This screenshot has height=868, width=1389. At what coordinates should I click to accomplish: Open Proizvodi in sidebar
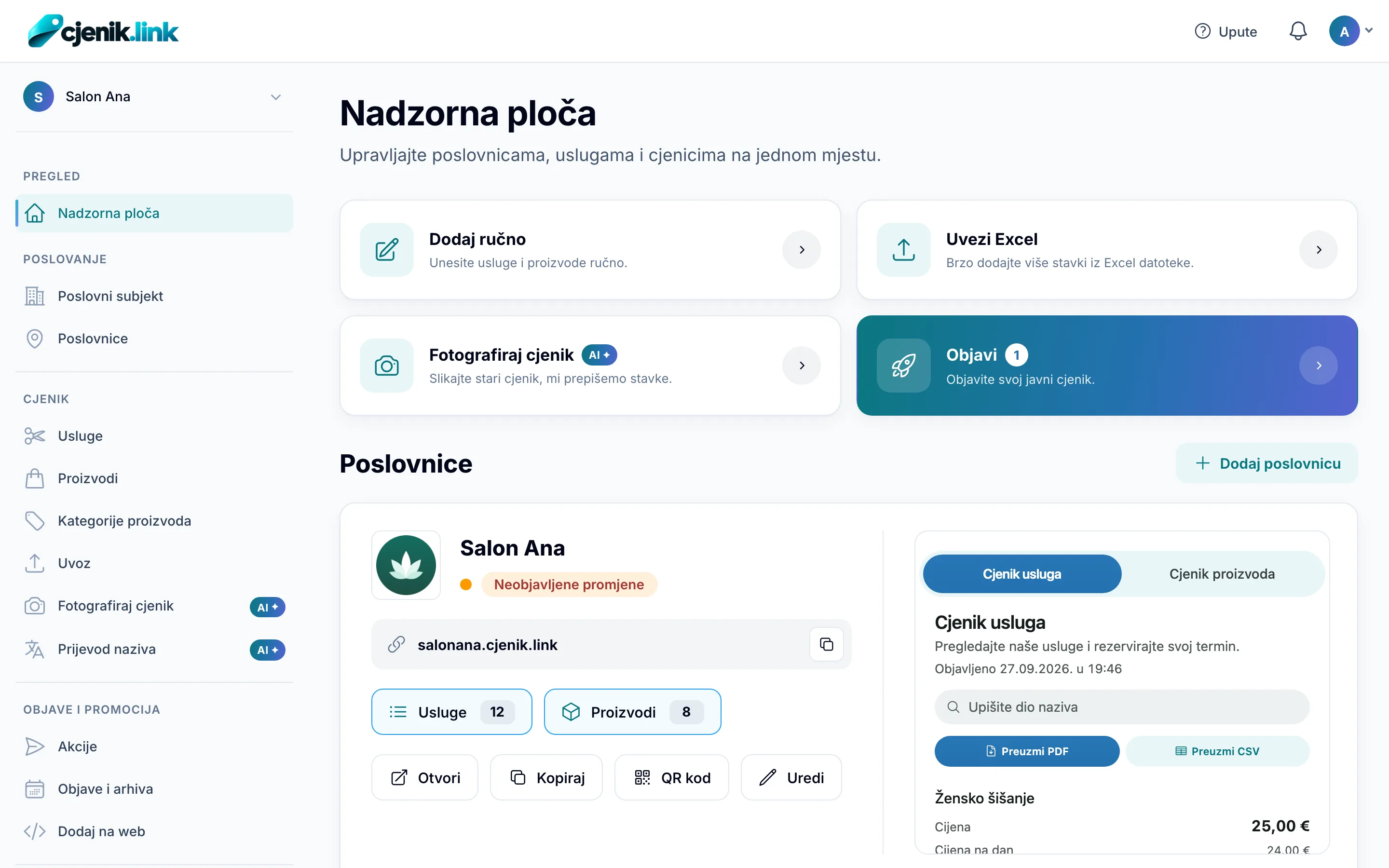click(x=154, y=478)
